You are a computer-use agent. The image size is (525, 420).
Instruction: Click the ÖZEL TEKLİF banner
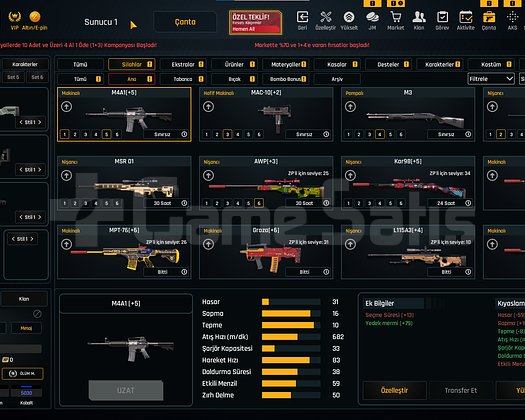[x=255, y=22]
